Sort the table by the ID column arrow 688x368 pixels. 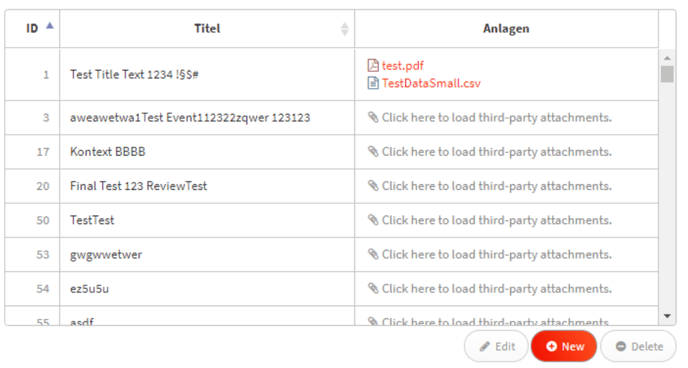(50, 26)
